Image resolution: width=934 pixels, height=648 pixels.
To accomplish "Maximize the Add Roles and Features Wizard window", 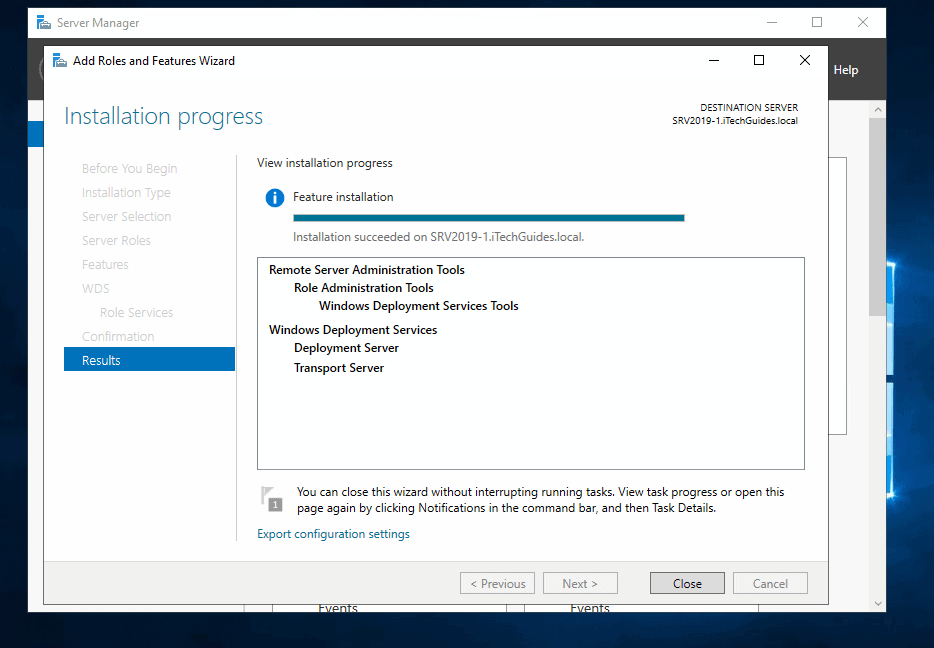I will point(759,61).
